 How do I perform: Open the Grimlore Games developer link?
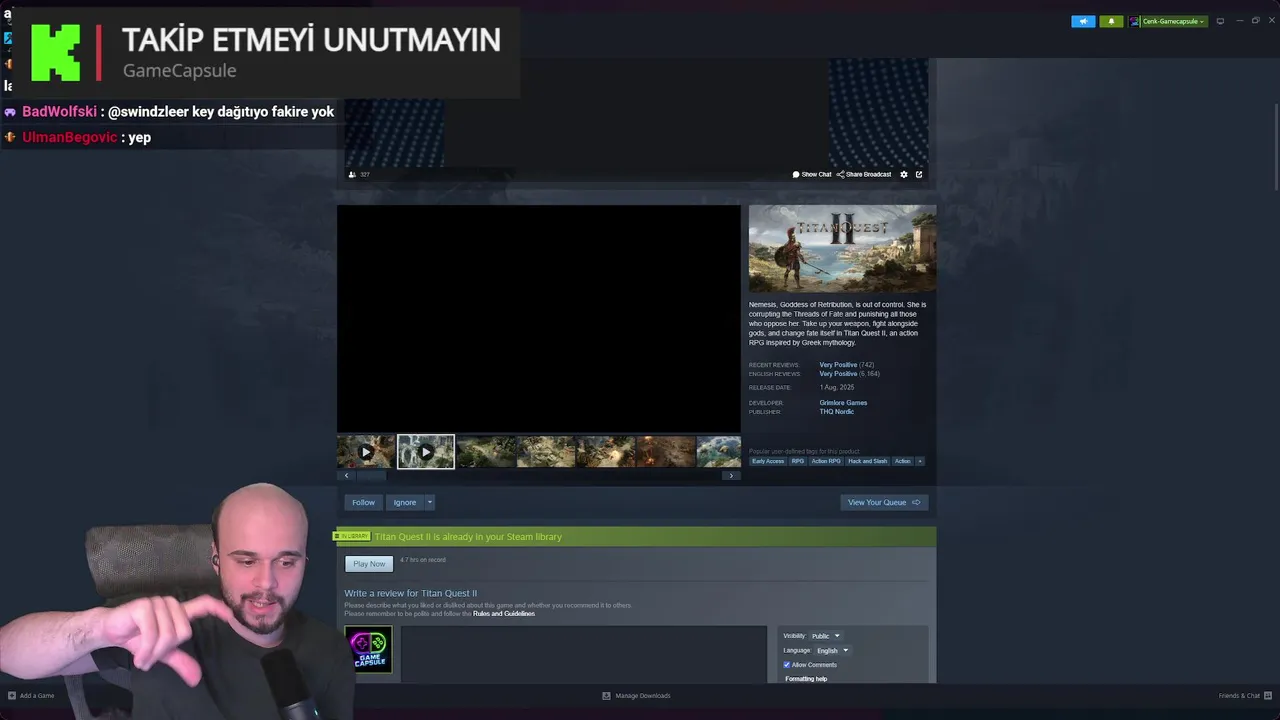[843, 403]
